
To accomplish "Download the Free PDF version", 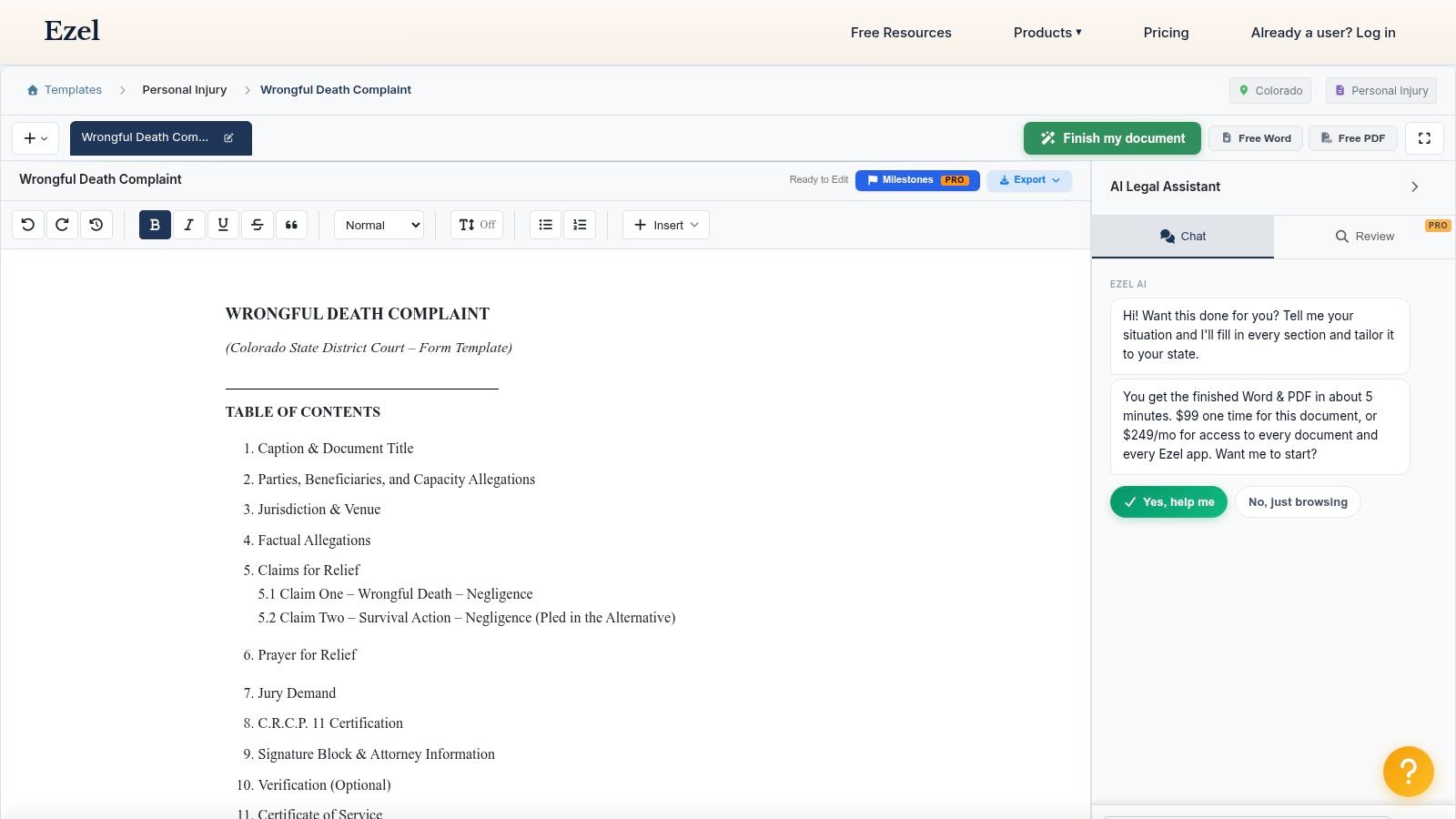I will [1353, 138].
